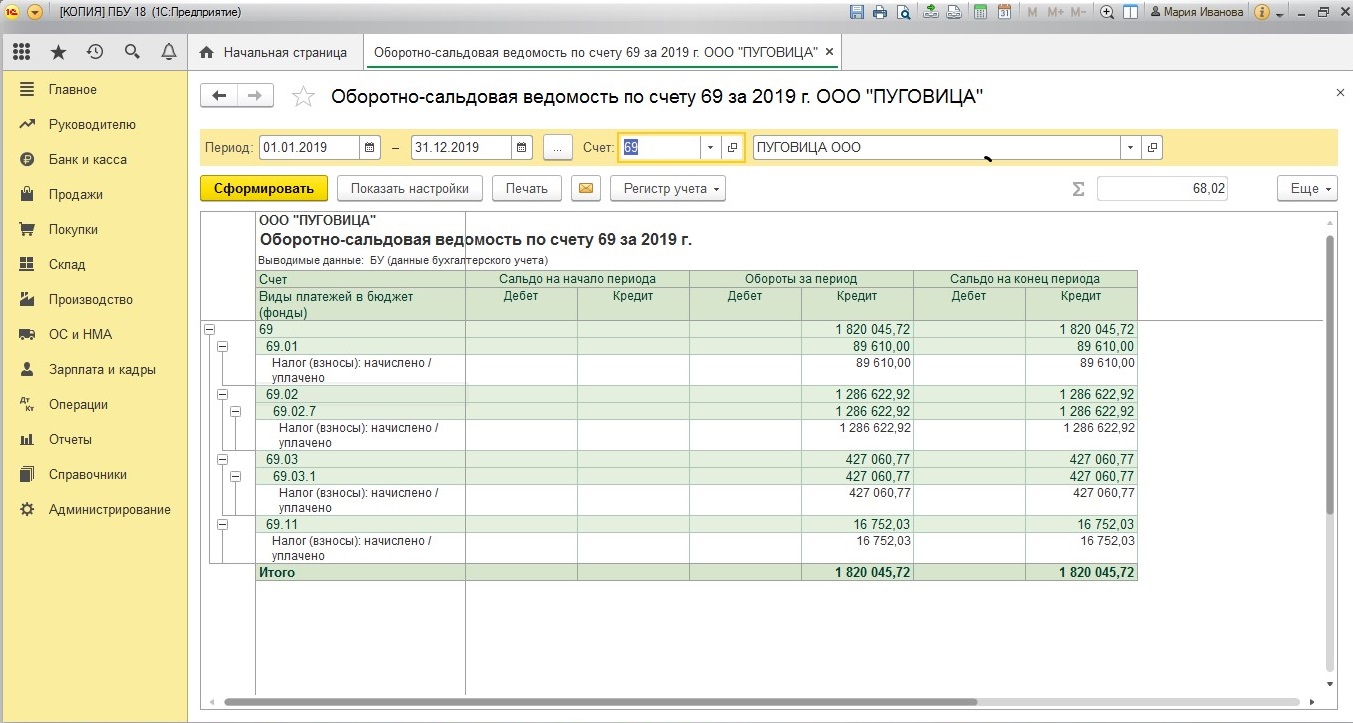Image resolution: width=1353 pixels, height=723 pixels.
Task: Open the Еще menu dropdown
Action: coord(1307,188)
